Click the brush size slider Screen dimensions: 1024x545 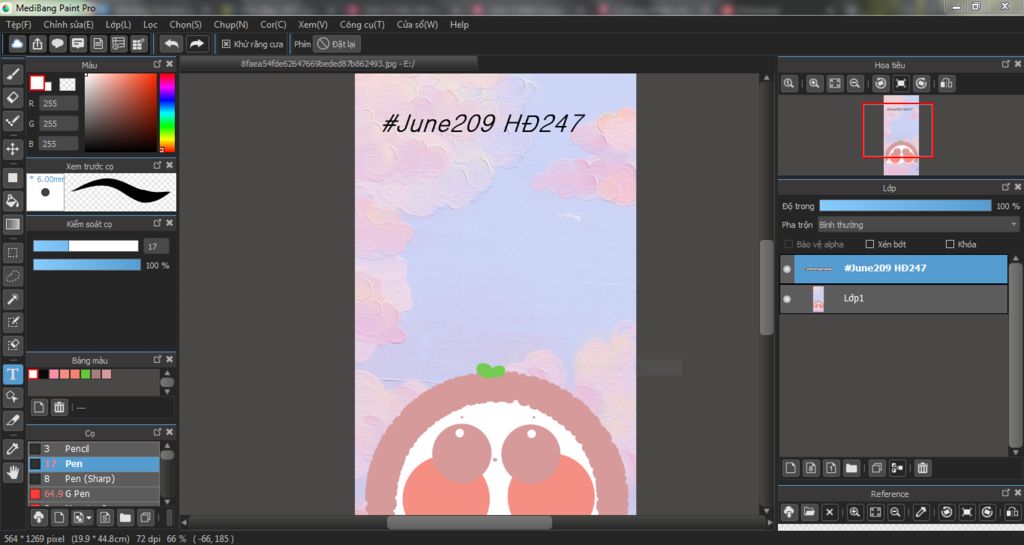coord(86,246)
